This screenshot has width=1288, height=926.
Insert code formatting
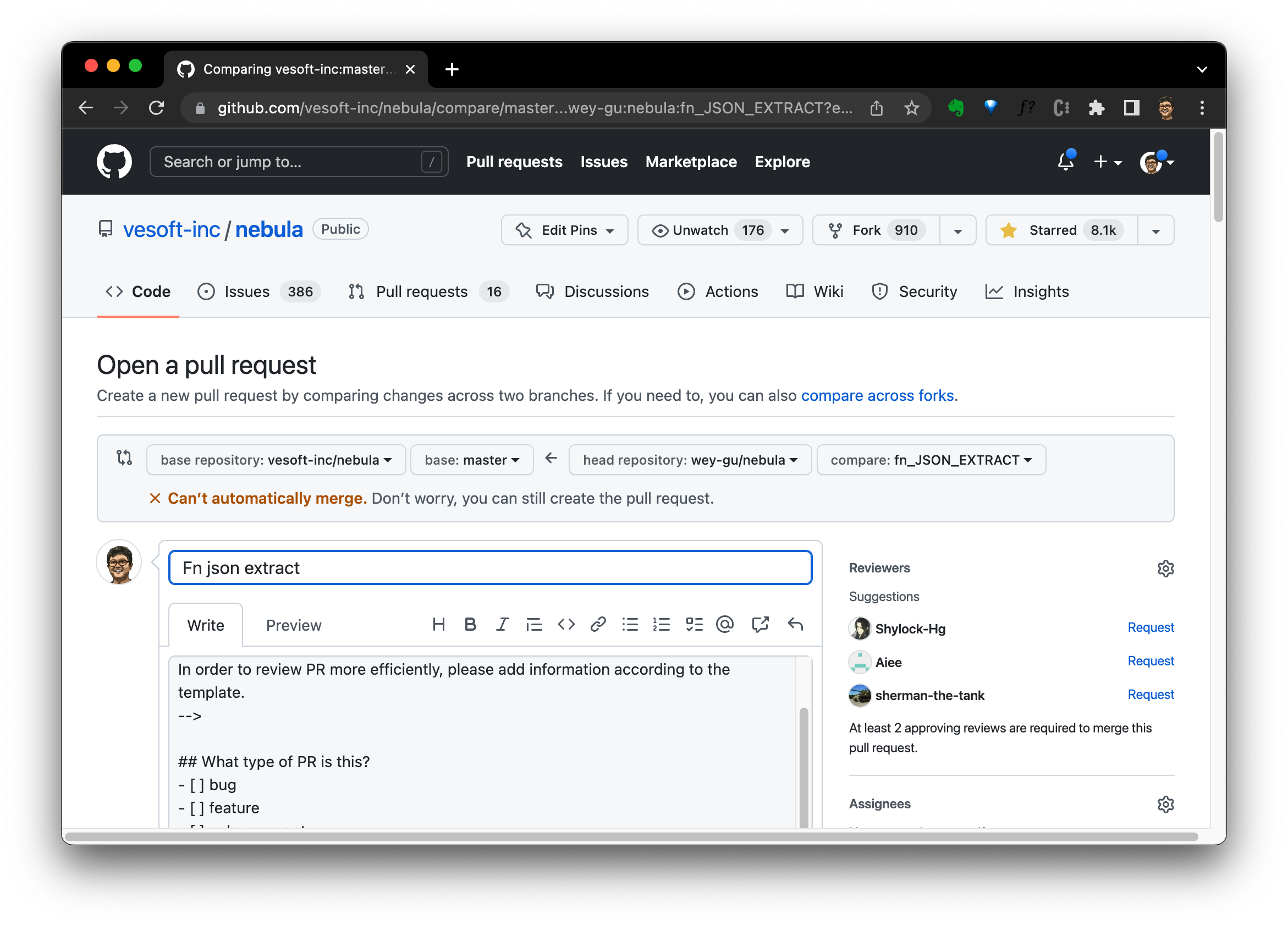tap(566, 625)
